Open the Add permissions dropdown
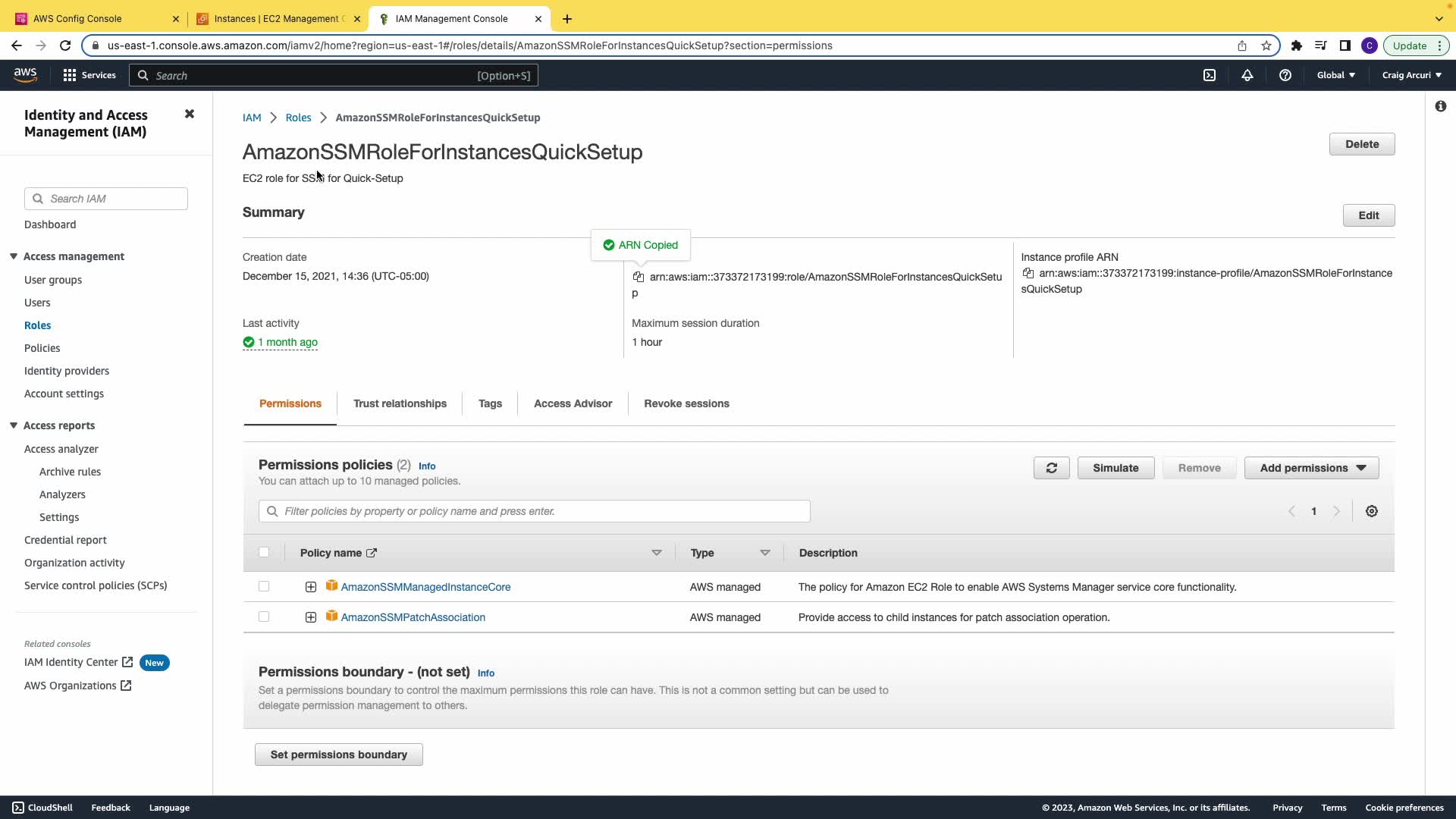 click(x=1311, y=468)
